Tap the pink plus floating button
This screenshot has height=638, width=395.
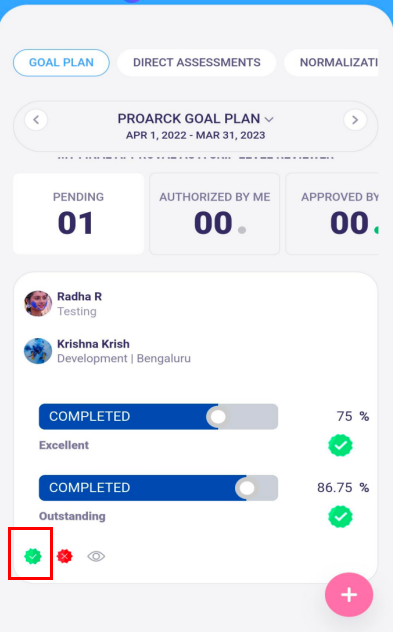tap(349, 595)
